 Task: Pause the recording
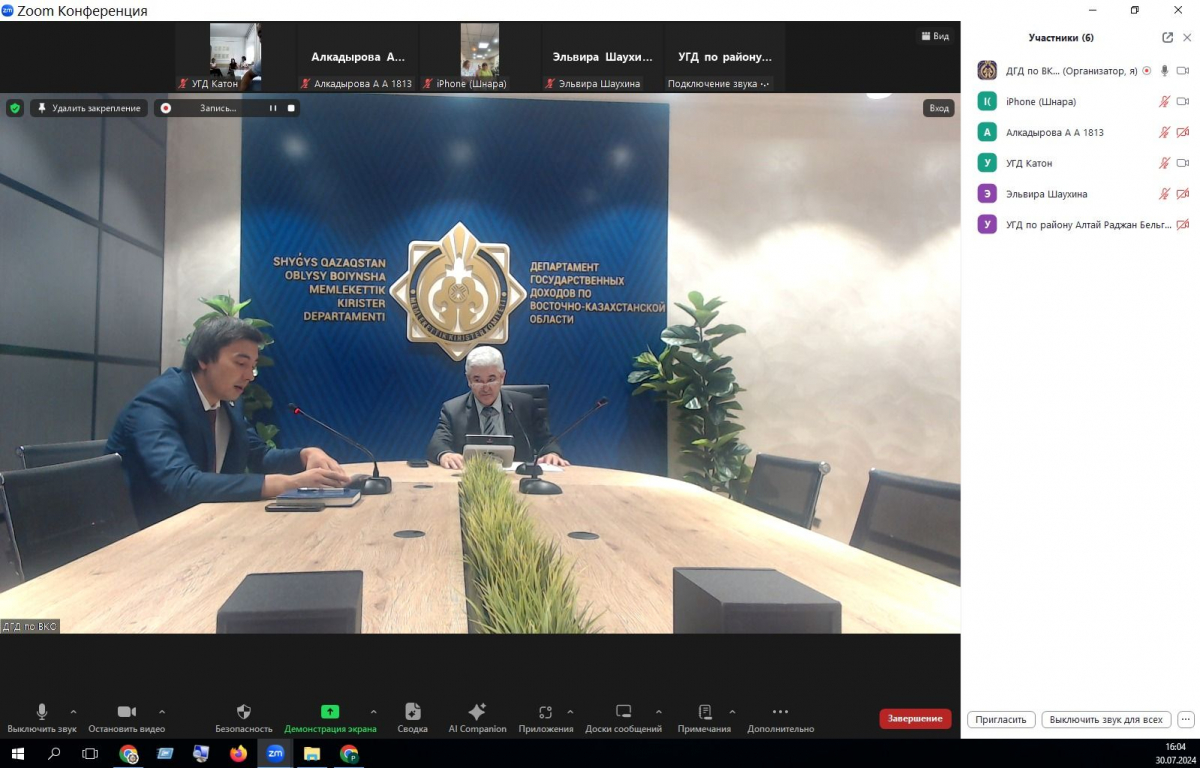point(272,108)
